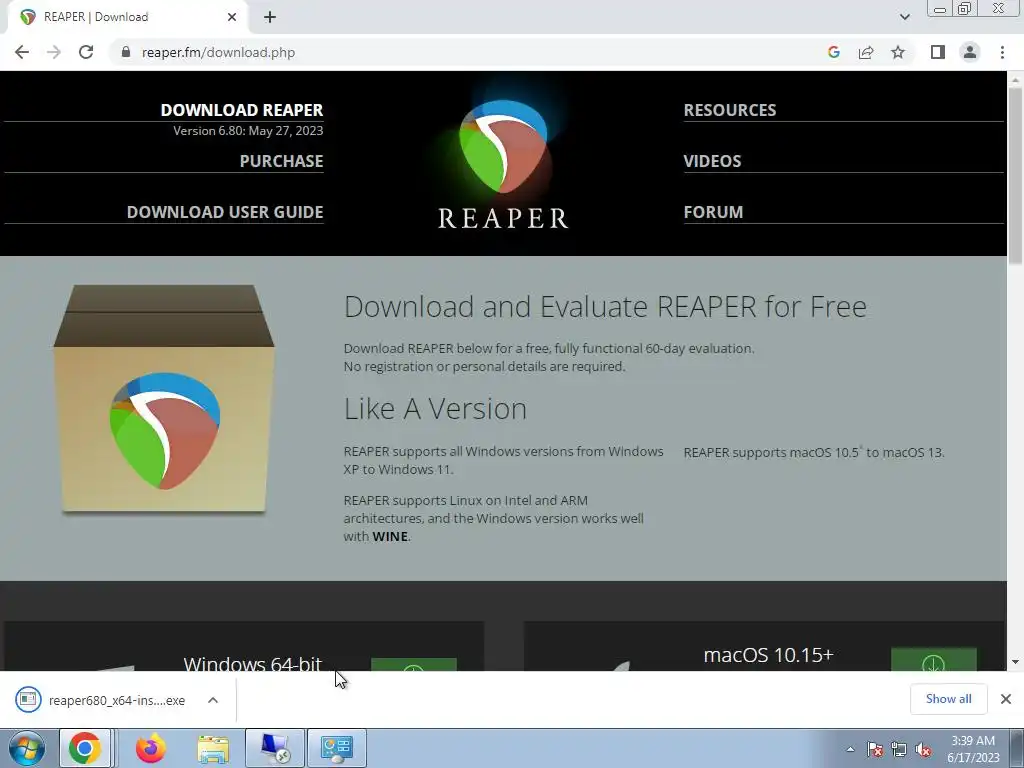
Task: Click Chrome icon in the taskbar
Action: (x=85, y=748)
